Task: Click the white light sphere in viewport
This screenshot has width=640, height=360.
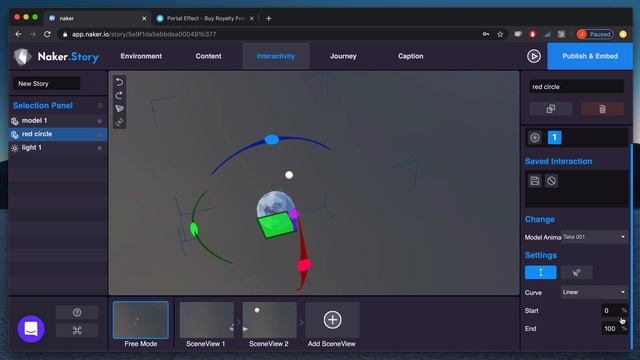Action: (x=289, y=175)
